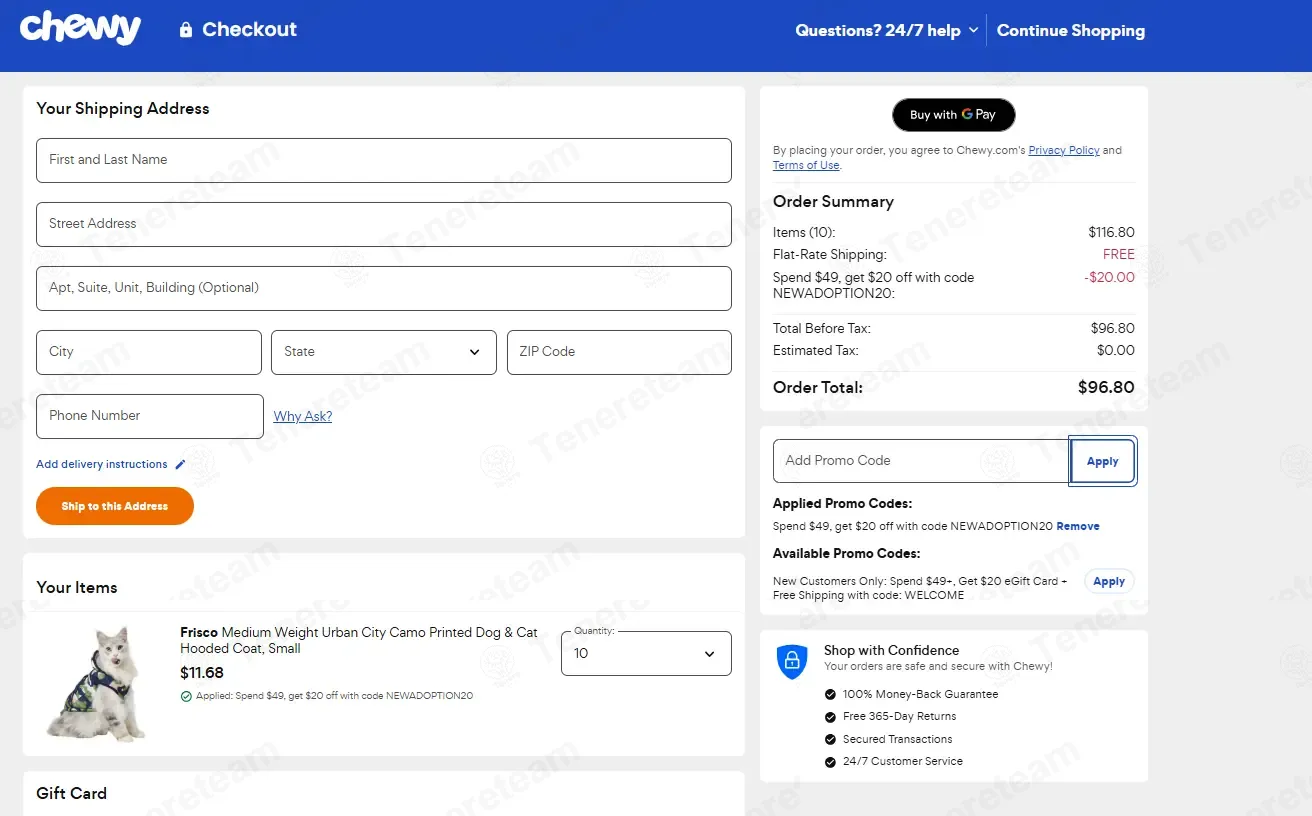The image size is (1312, 816).
Task: Click the Gift Card section heading
Action: coord(71,793)
